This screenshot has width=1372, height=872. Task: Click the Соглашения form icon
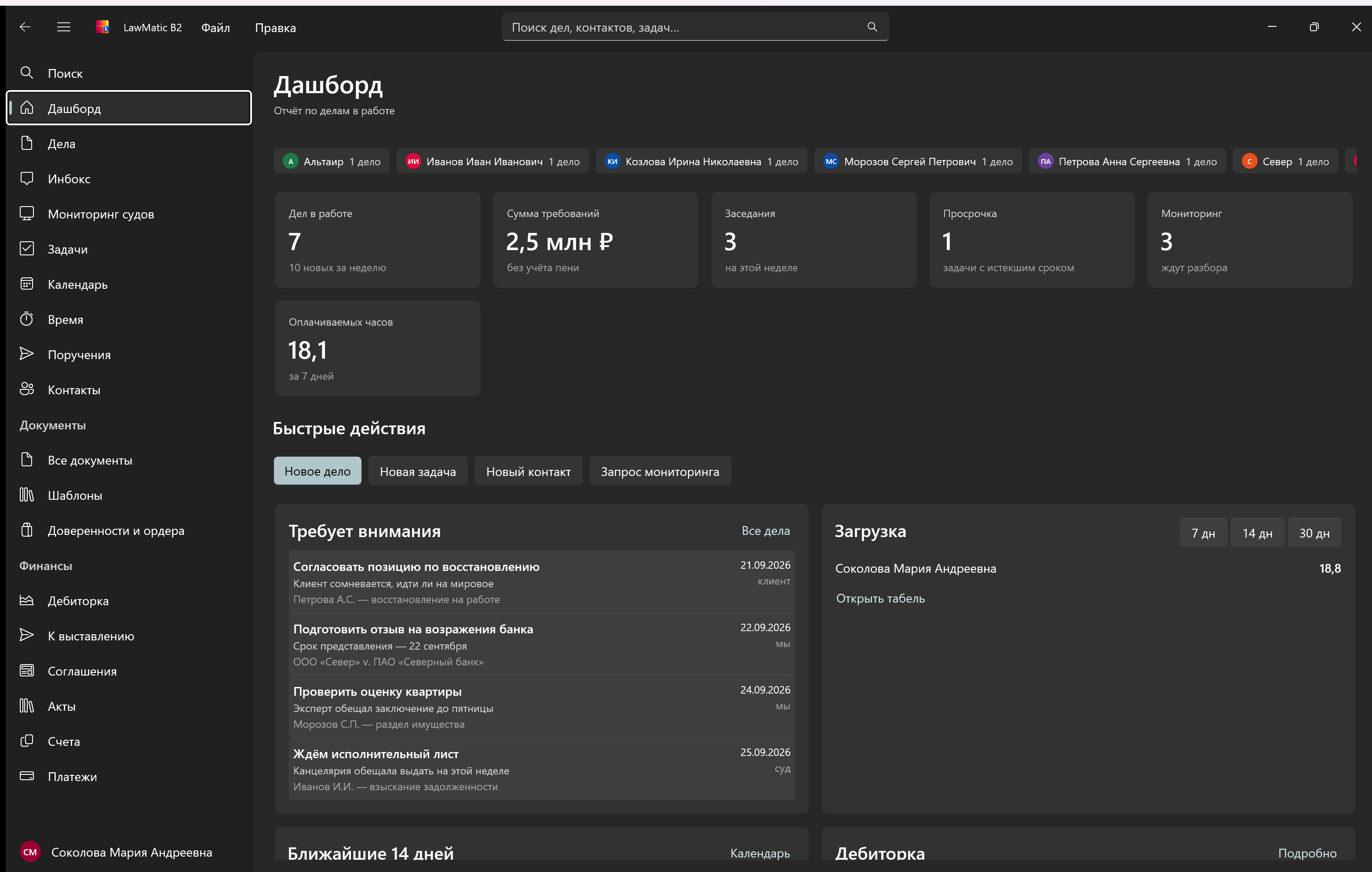tap(27, 671)
